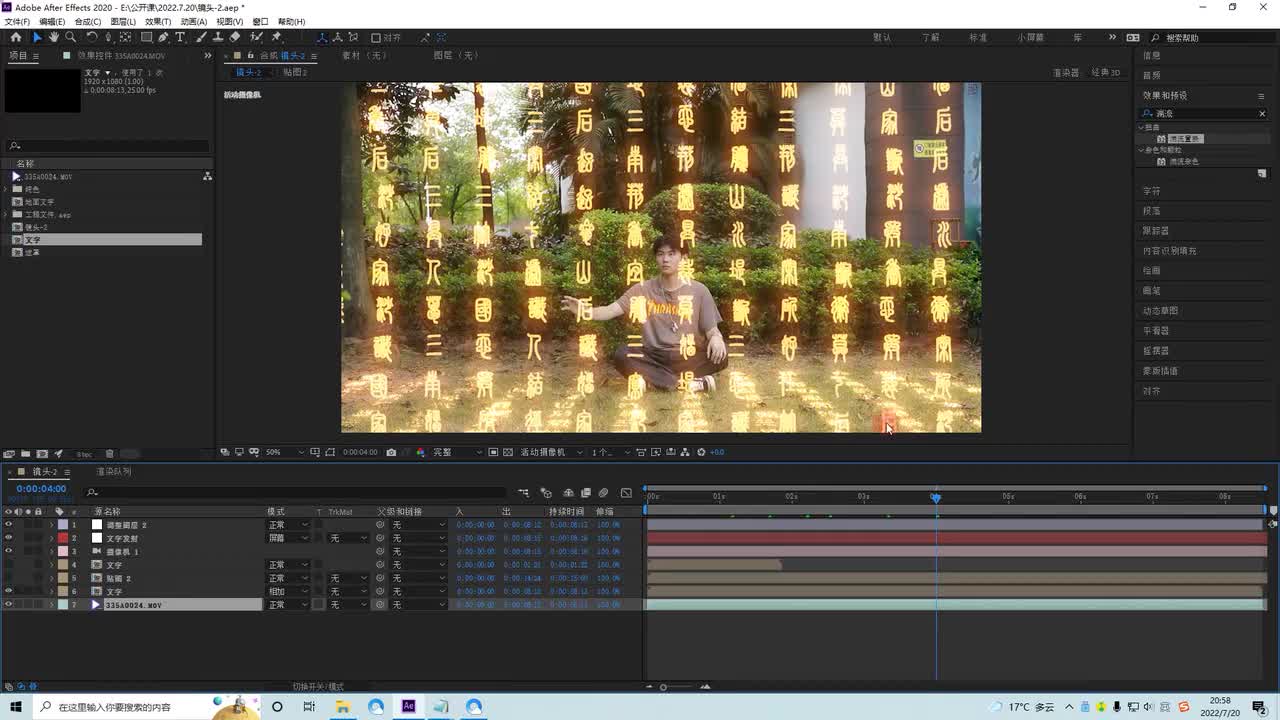Image resolution: width=1280 pixels, height=720 pixels.
Task: Click the 经典 3D renderer button
Action: point(1105,73)
